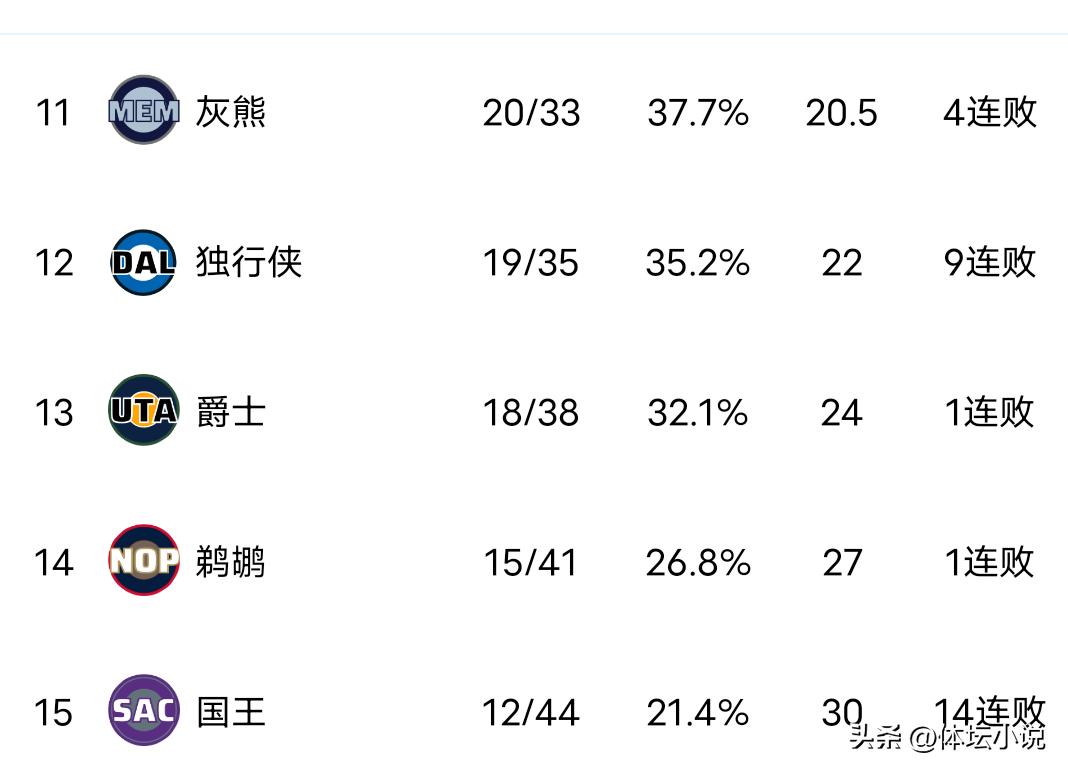Select the 9连败 streak text
This screenshot has height=773, width=1068.
990,262
